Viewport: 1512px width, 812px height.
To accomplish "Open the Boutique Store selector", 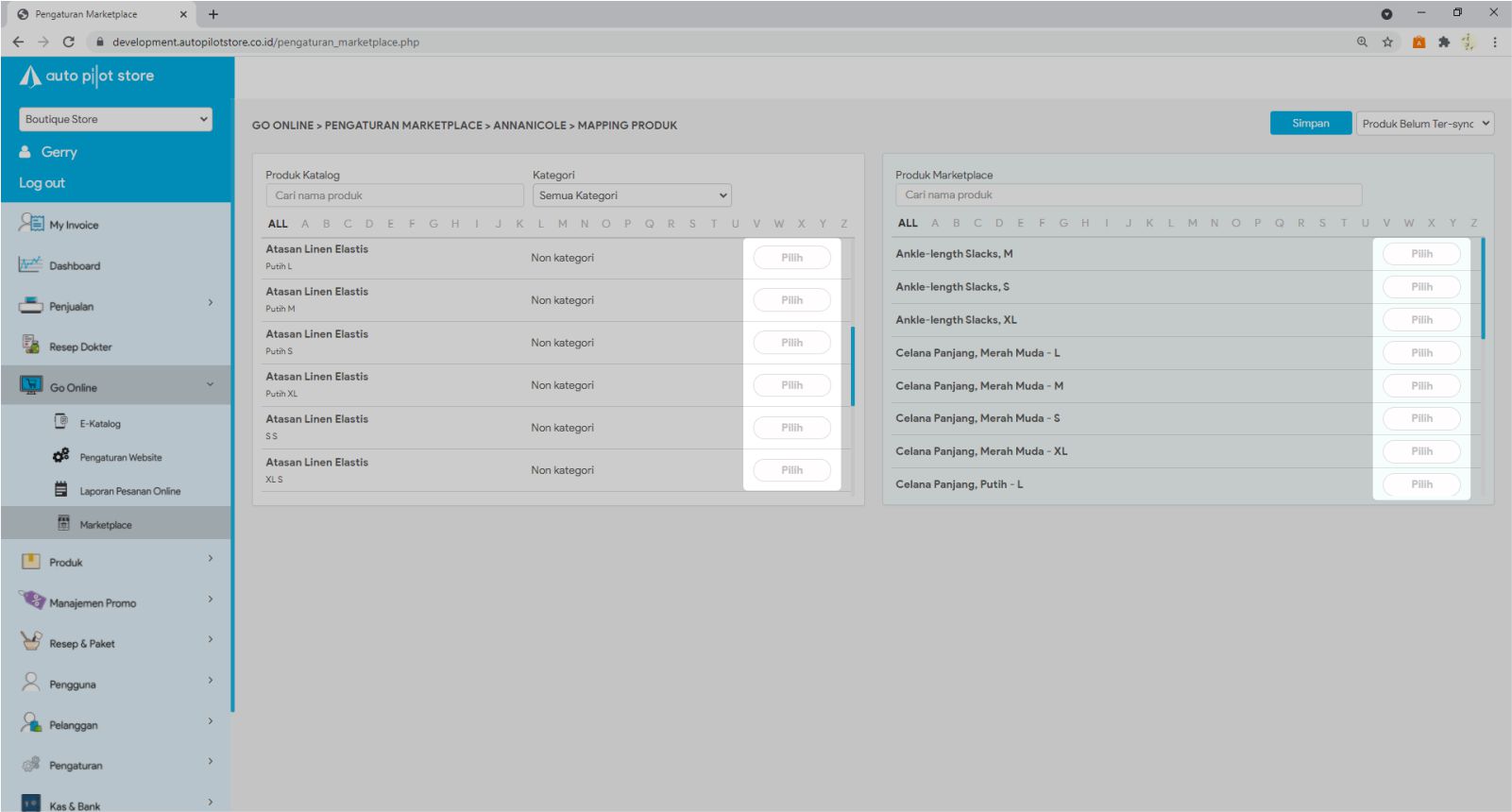I will pos(115,119).
